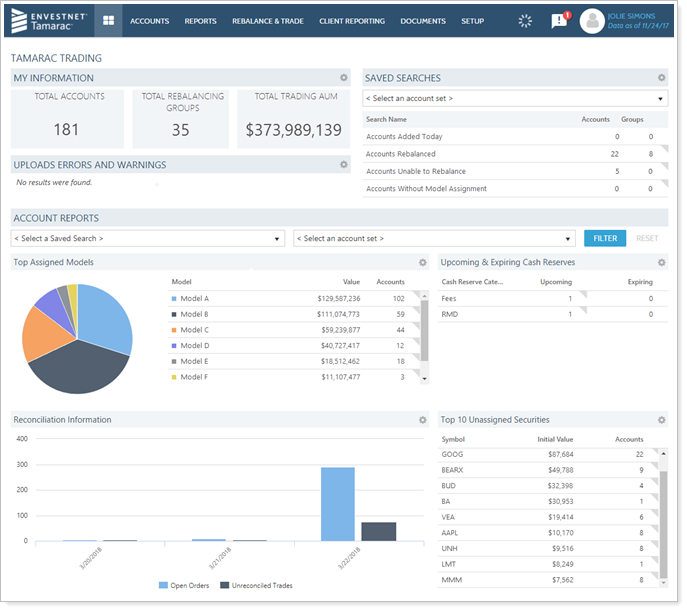Toggle Open Orders legend series
Viewport: 687px width, 611px height.
(183, 585)
